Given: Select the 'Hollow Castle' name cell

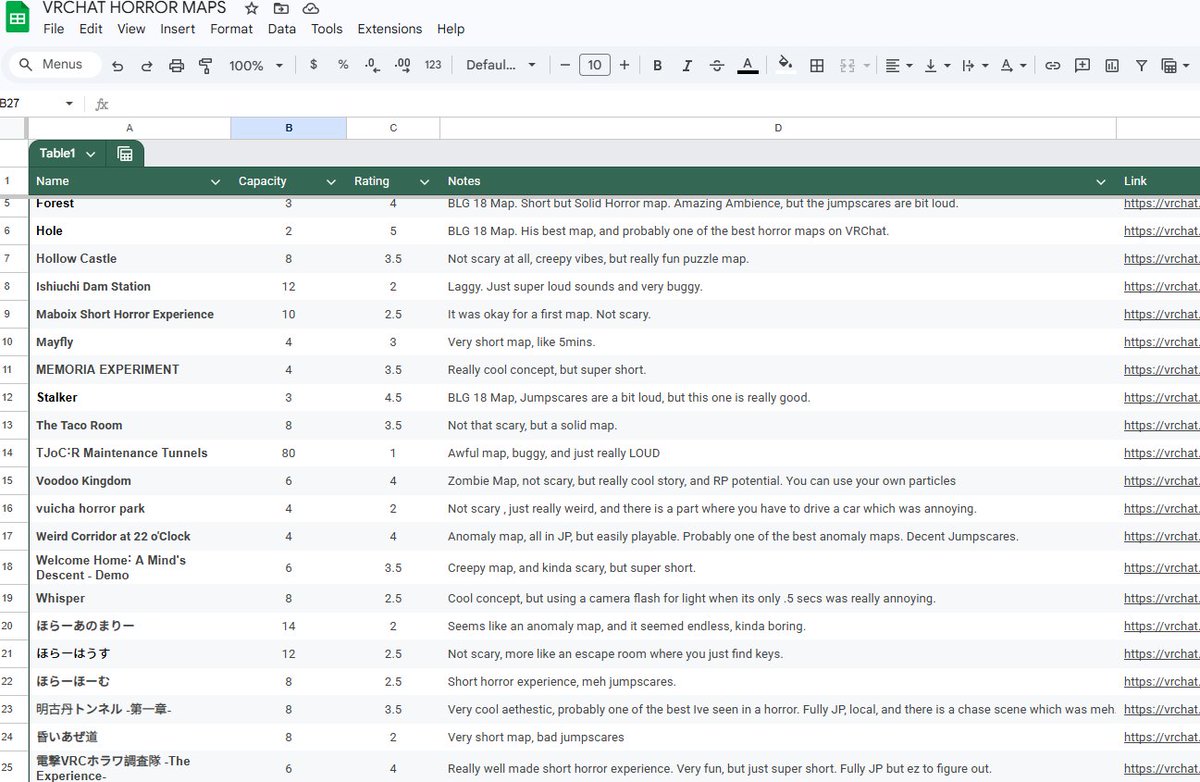Looking at the screenshot, I should (x=129, y=259).
